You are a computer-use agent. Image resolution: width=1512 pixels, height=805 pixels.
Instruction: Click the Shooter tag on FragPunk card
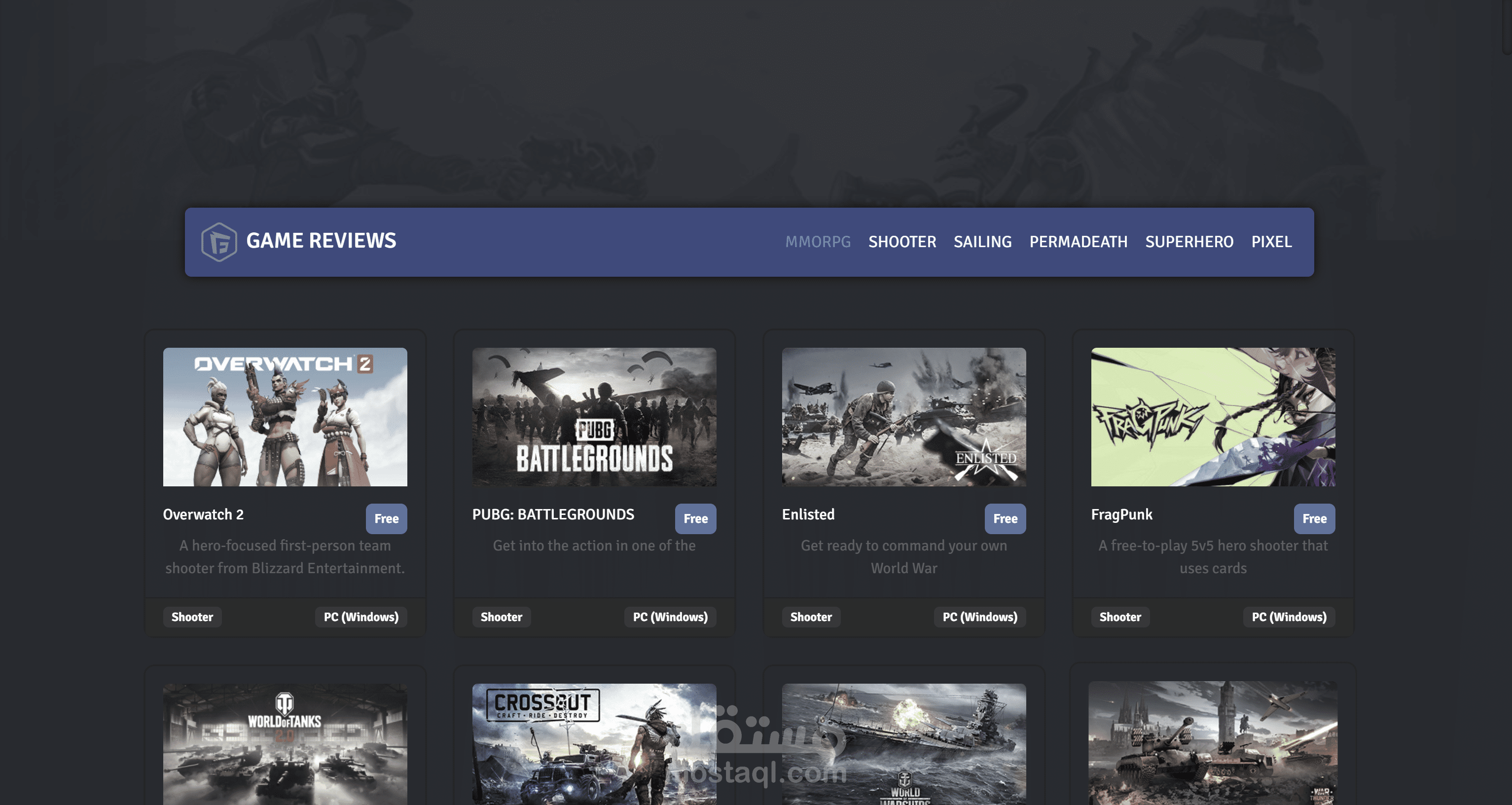click(1120, 617)
